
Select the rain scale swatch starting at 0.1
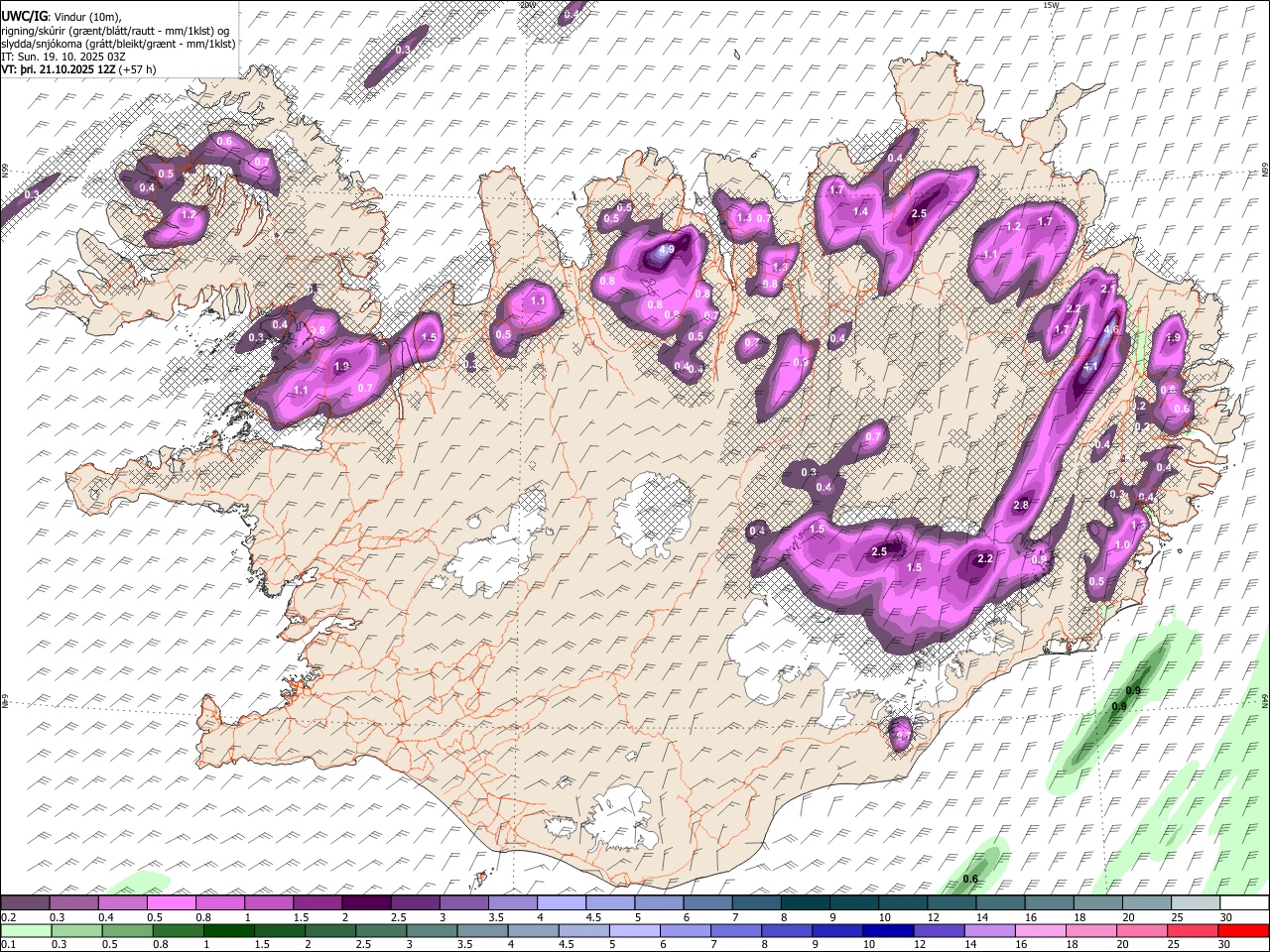(26, 930)
